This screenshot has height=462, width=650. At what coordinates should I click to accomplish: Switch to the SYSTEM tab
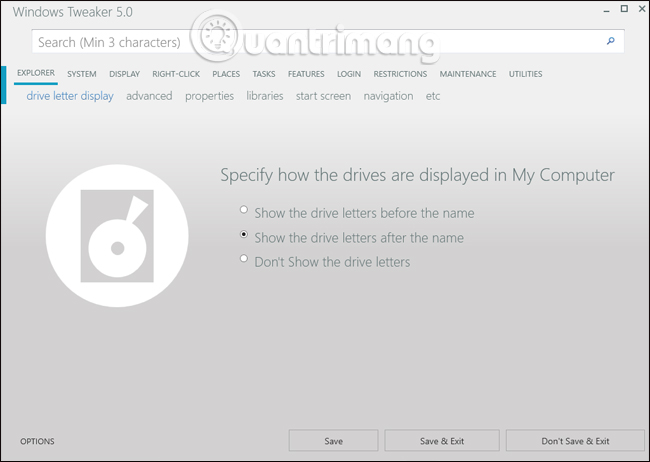(x=82, y=74)
